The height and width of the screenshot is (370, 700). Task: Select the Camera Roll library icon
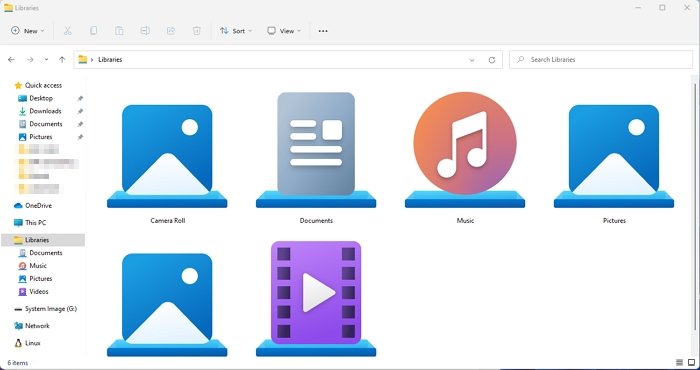[x=167, y=156]
